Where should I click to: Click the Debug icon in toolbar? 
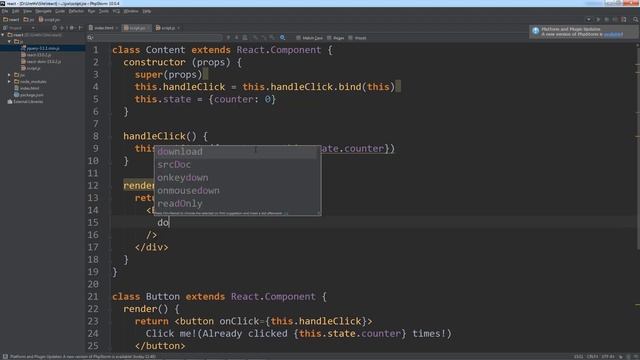pyautogui.click(x=607, y=19)
